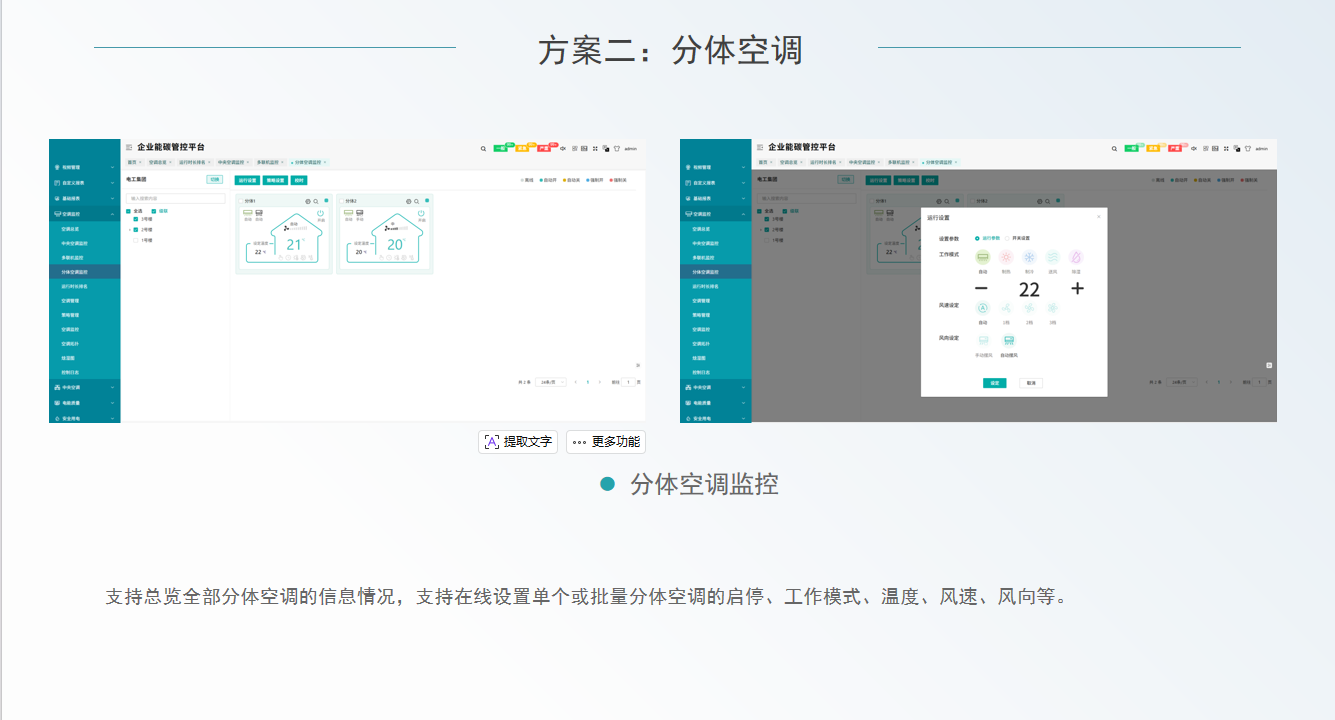This screenshot has width=1335, height=720.
Task: Set wind speed to 3档 icon
Action: pyautogui.click(x=1053, y=308)
